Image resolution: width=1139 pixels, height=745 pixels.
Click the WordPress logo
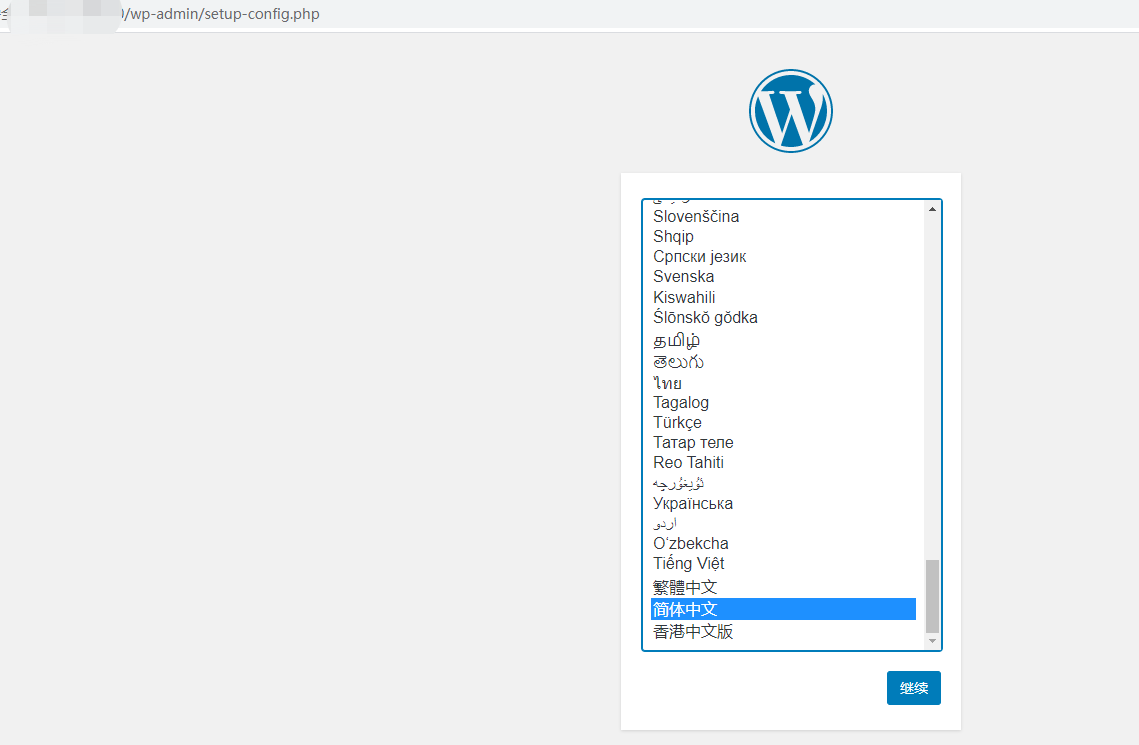click(x=790, y=110)
